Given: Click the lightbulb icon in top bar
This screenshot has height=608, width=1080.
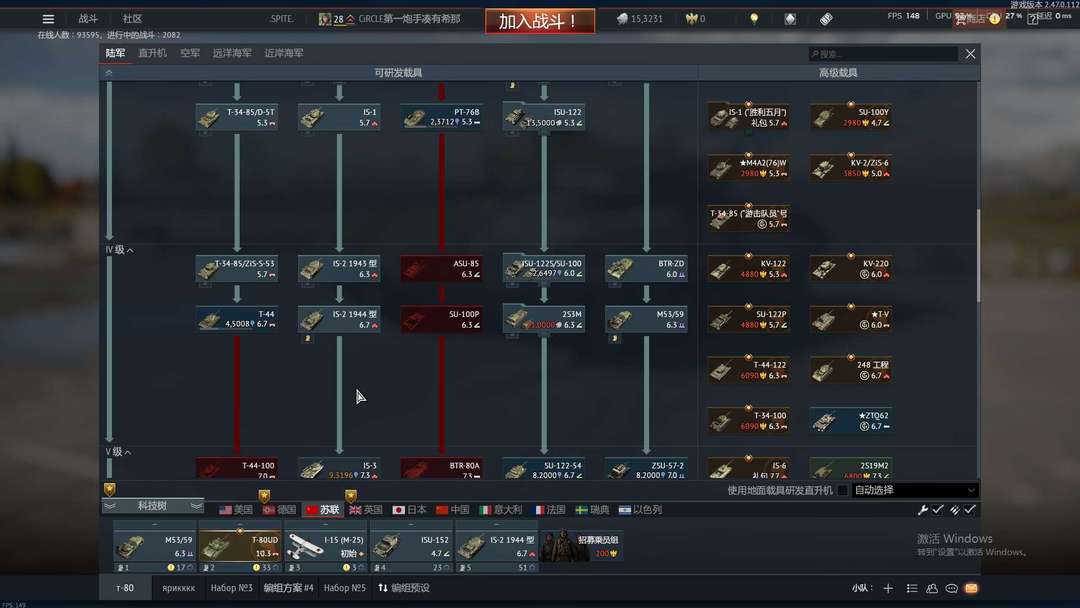Looking at the screenshot, I should [754, 19].
